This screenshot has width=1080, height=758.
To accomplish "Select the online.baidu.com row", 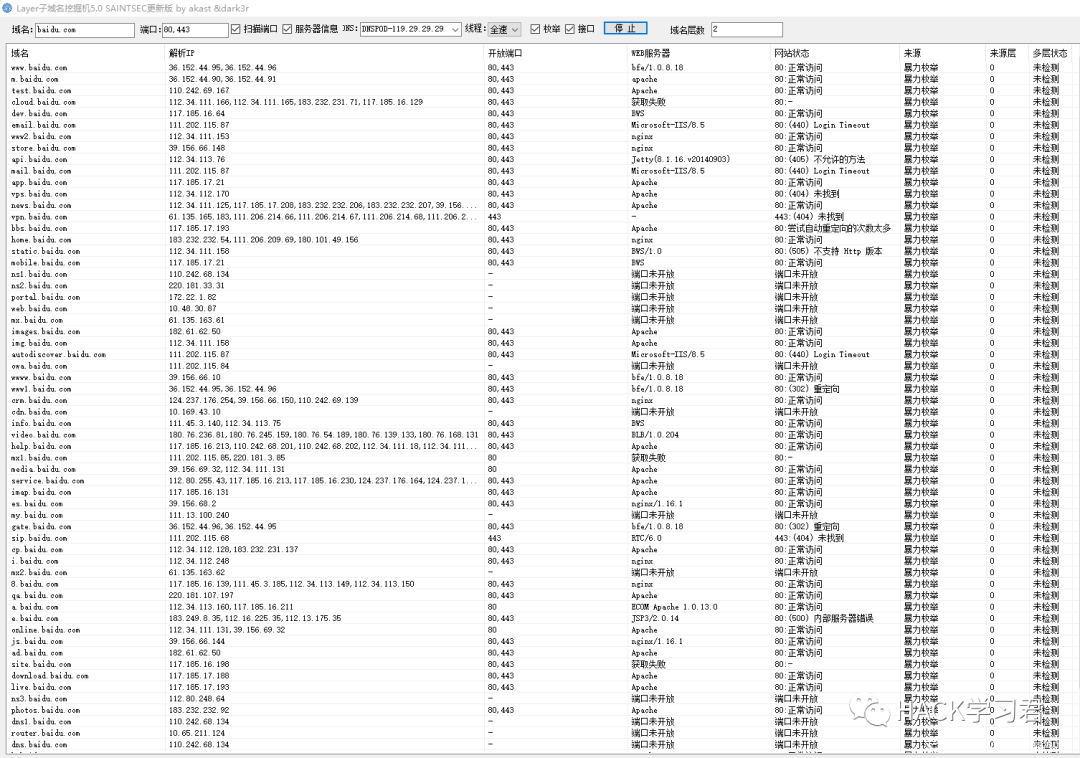I will tap(540, 630).
